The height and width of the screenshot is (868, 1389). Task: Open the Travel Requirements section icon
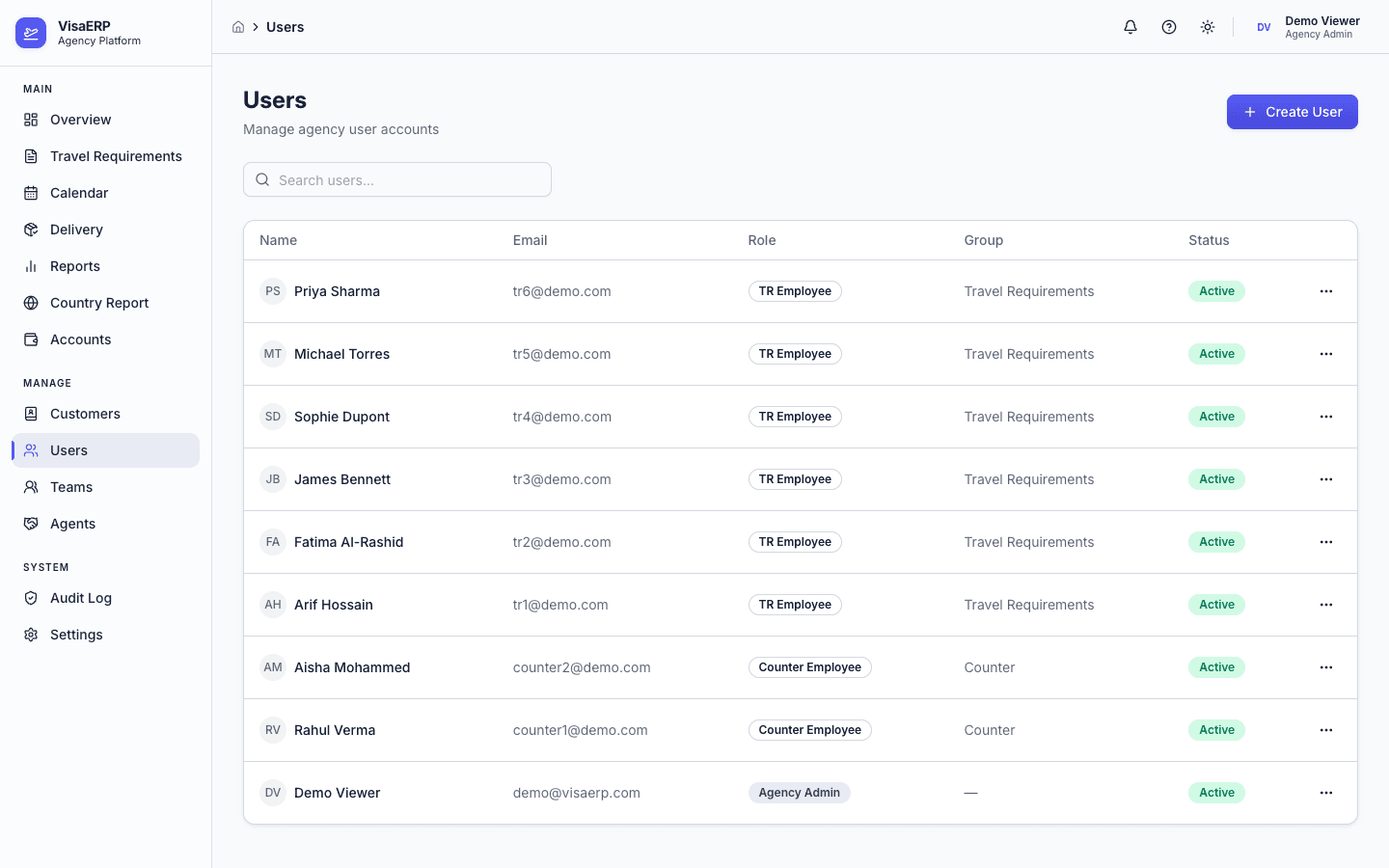[30, 156]
